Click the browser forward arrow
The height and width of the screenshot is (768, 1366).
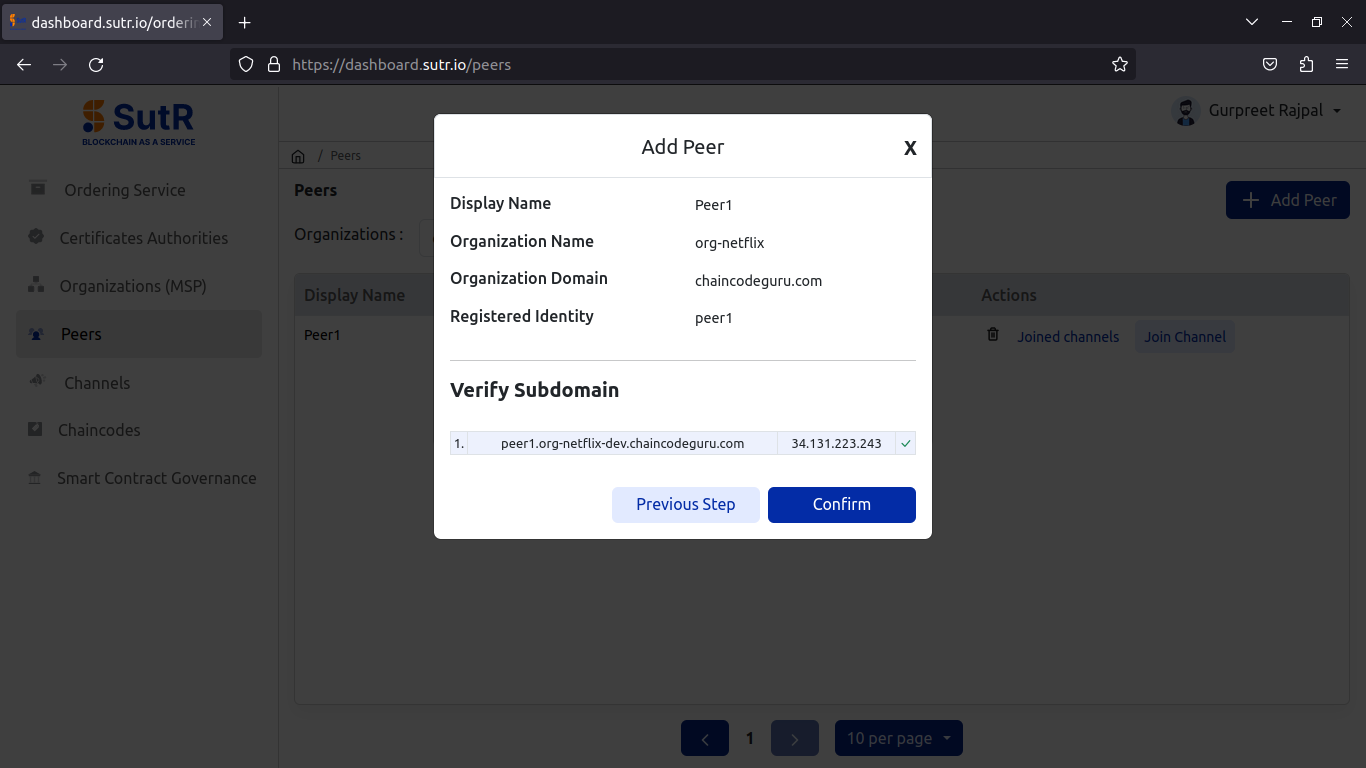[x=60, y=65]
